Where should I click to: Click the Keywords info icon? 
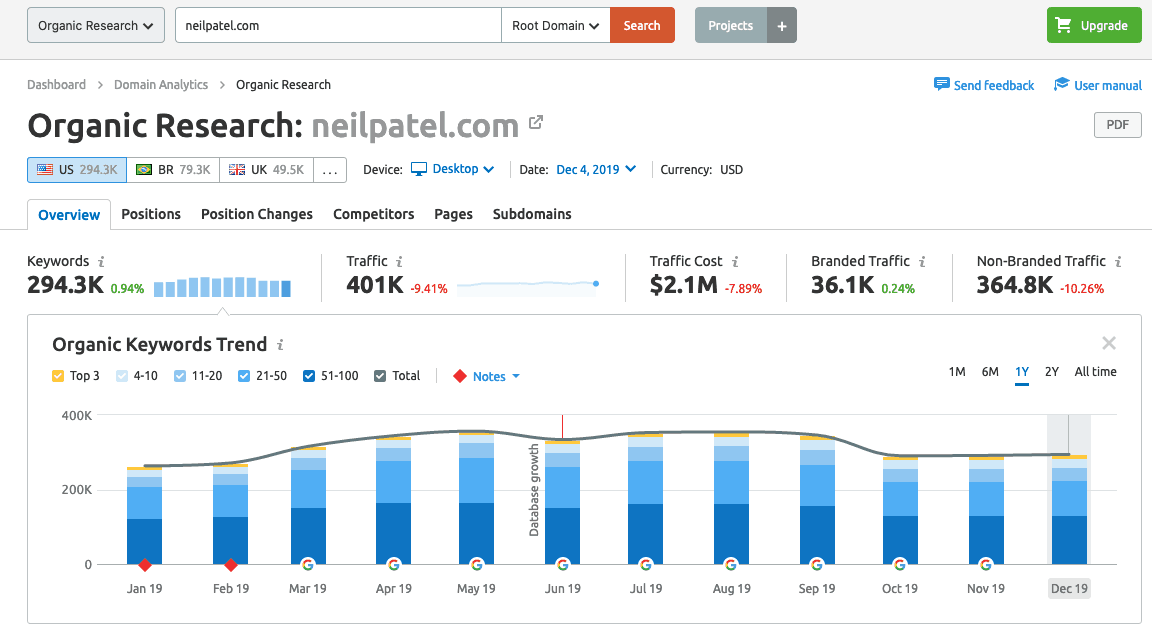click(101, 261)
